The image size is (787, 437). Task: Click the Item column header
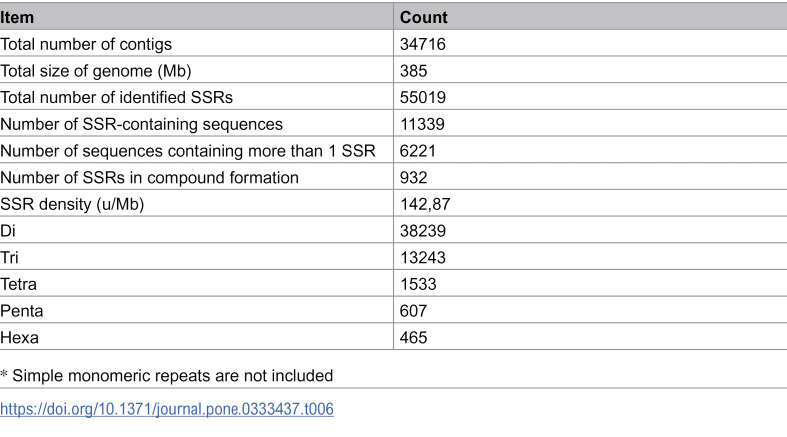tap(17, 18)
